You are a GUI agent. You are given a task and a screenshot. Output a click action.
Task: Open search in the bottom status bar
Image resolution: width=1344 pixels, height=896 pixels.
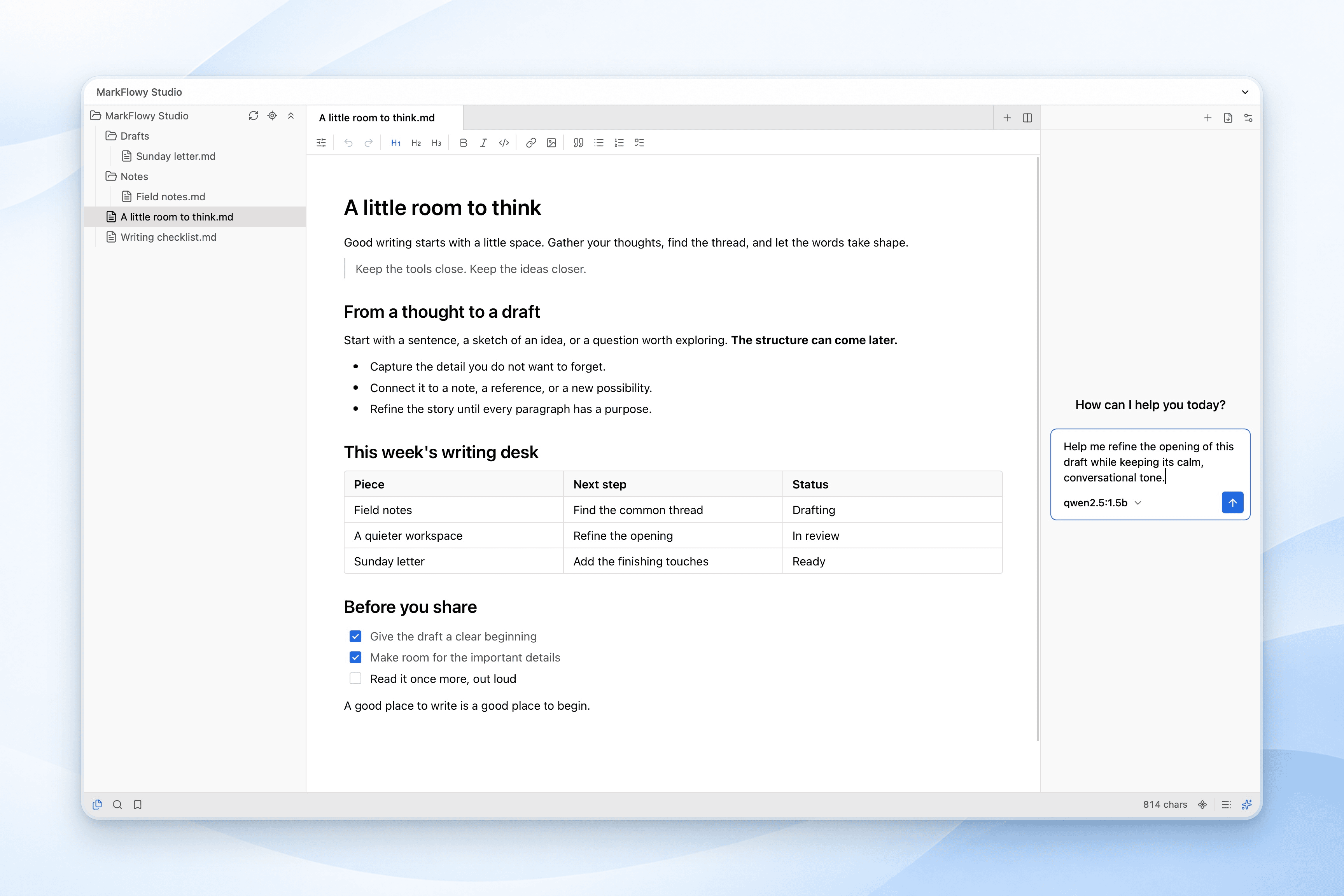coord(117,805)
